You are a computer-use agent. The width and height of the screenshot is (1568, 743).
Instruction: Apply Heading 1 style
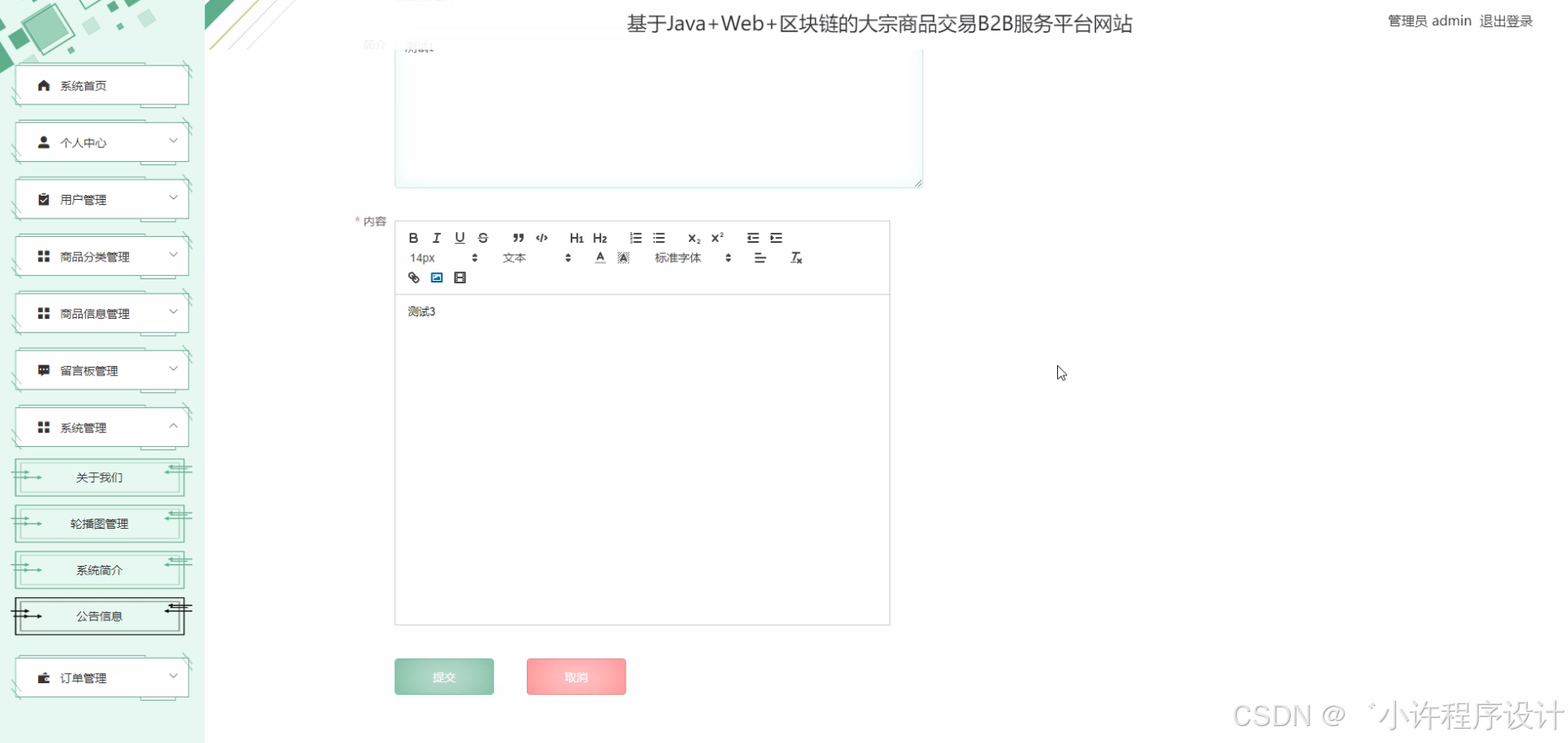(577, 238)
